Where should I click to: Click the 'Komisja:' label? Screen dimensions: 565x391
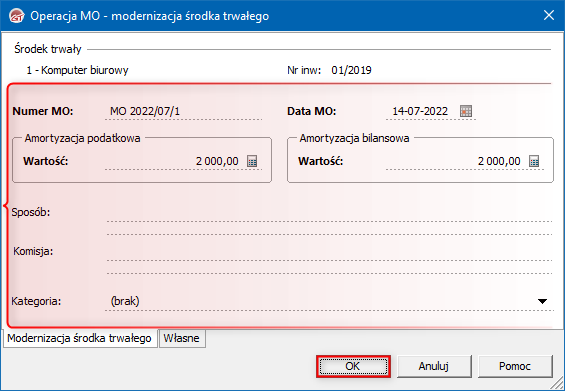pos(33,251)
